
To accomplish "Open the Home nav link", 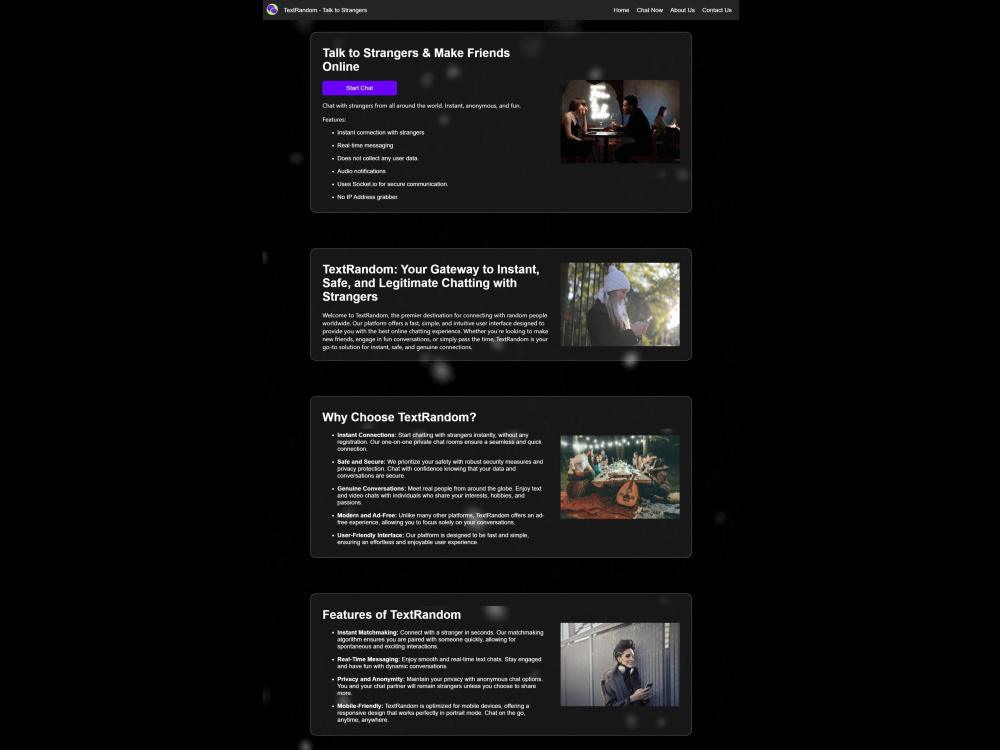I will pos(621,10).
